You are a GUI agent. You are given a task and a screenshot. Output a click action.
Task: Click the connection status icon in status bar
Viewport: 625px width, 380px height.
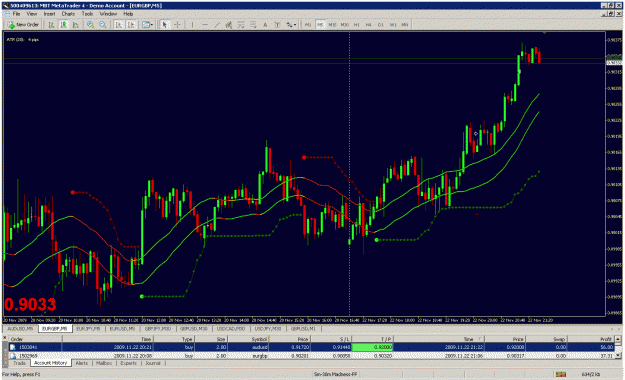pos(561,374)
